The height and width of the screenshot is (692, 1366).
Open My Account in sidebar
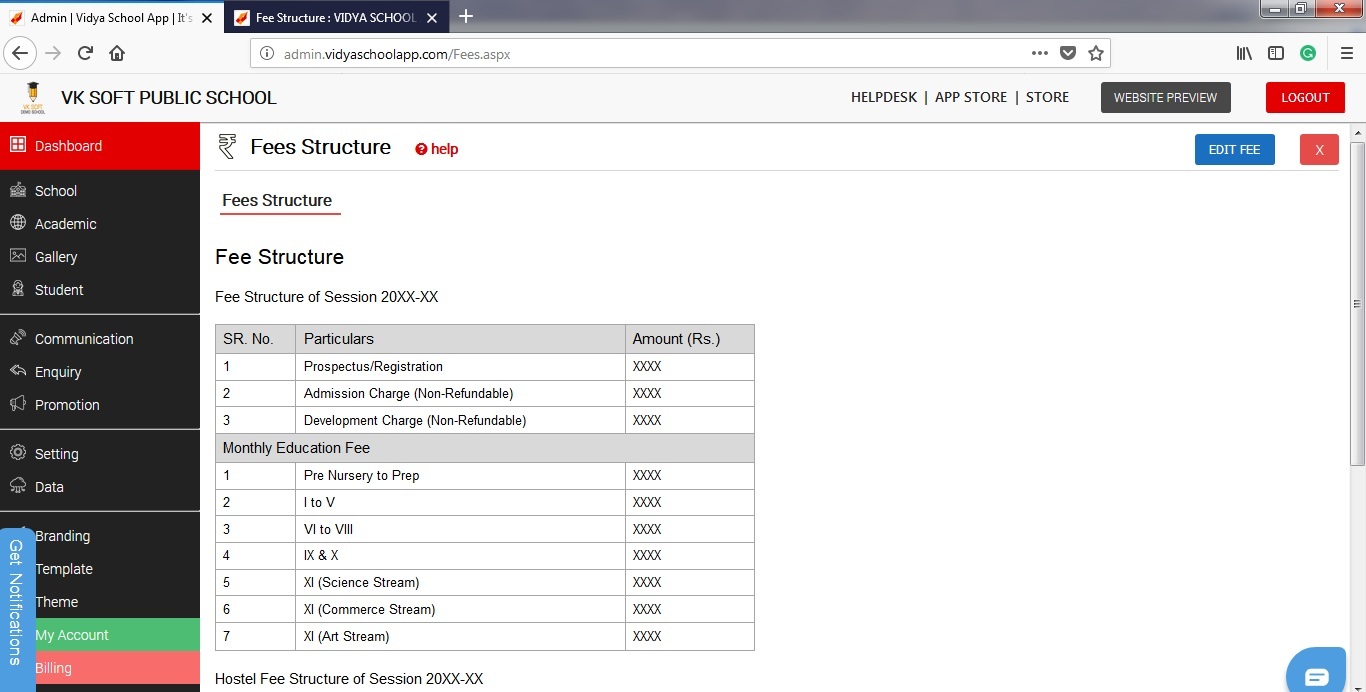pyautogui.click(x=117, y=635)
